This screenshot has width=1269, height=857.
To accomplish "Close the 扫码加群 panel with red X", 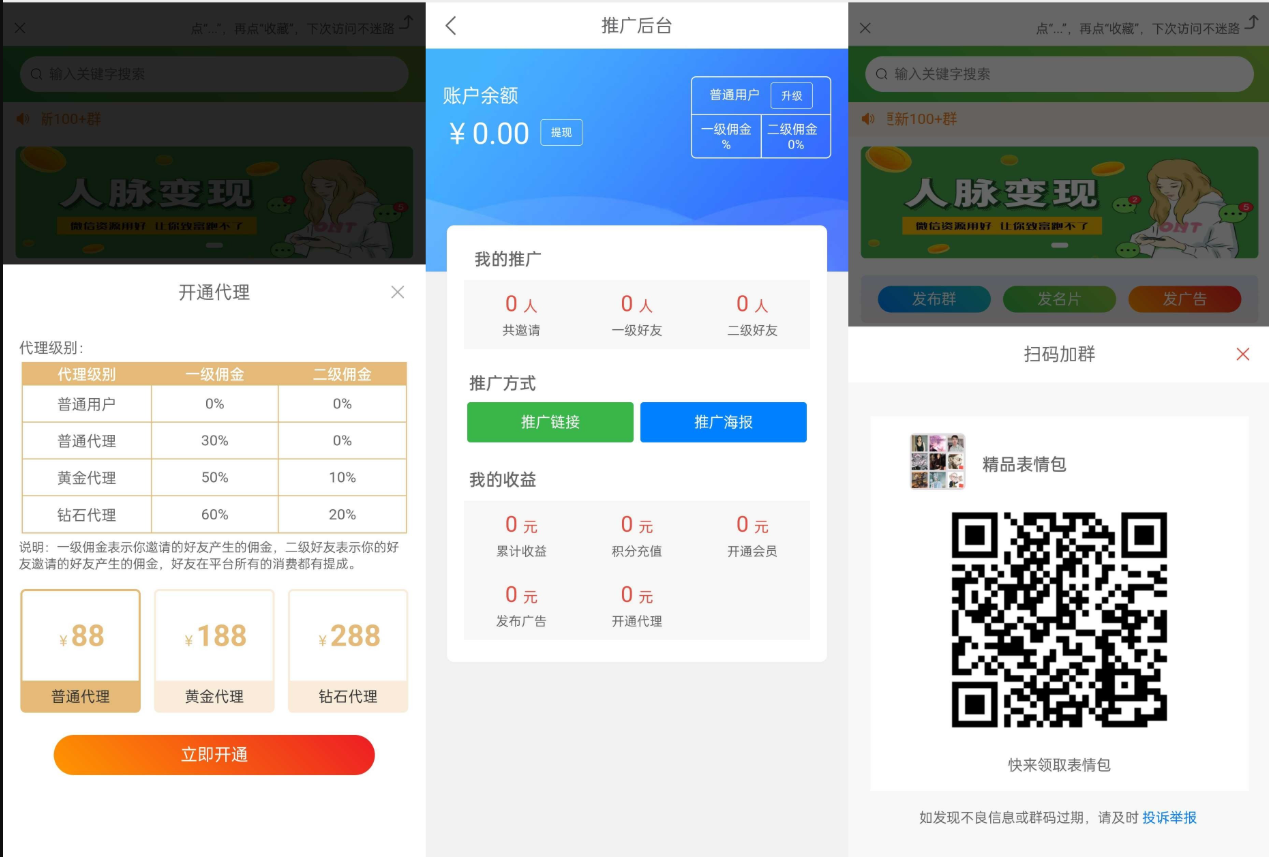I will pos(1243,354).
